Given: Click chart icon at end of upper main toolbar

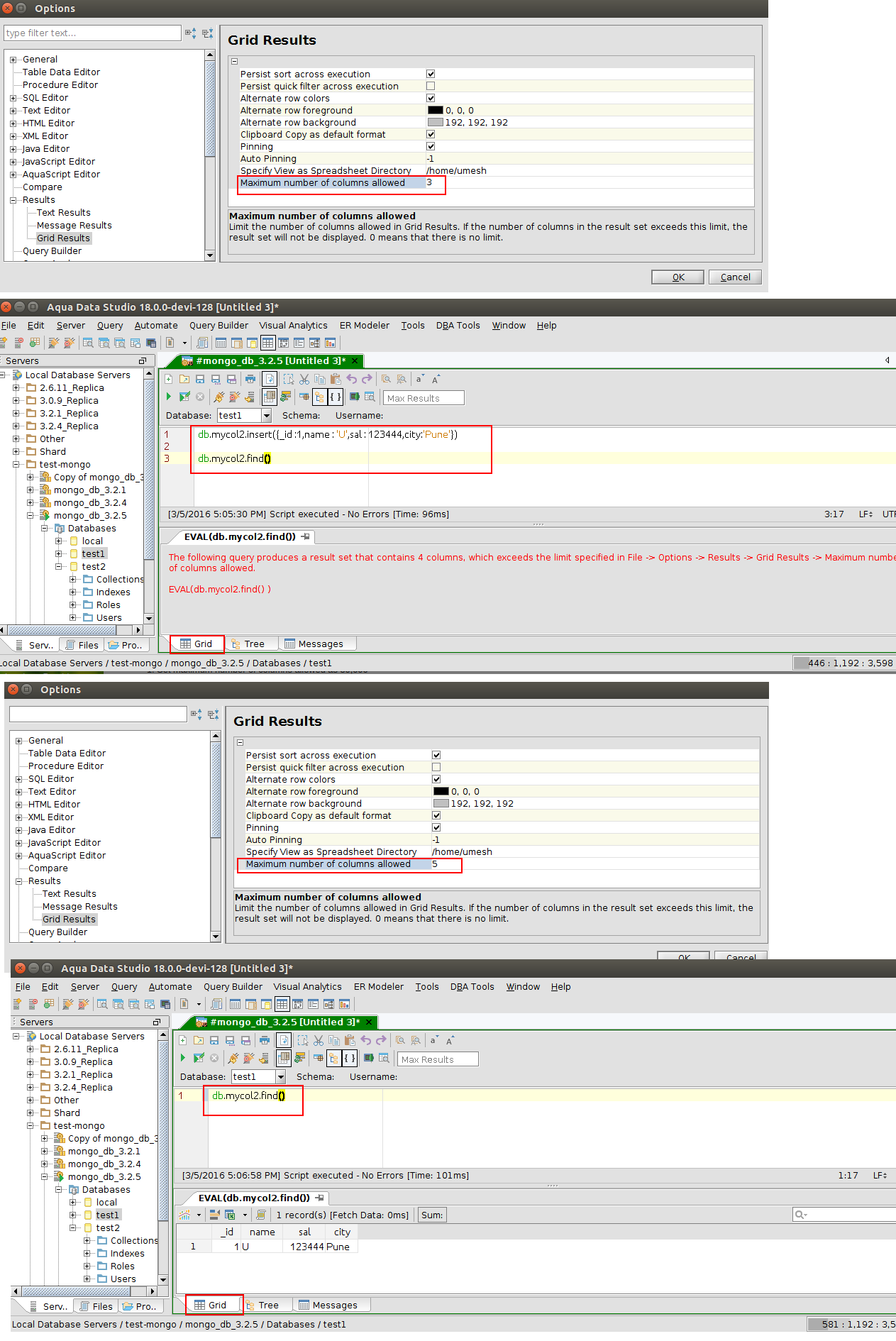Looking at the screenshot, I should (330, 343).
